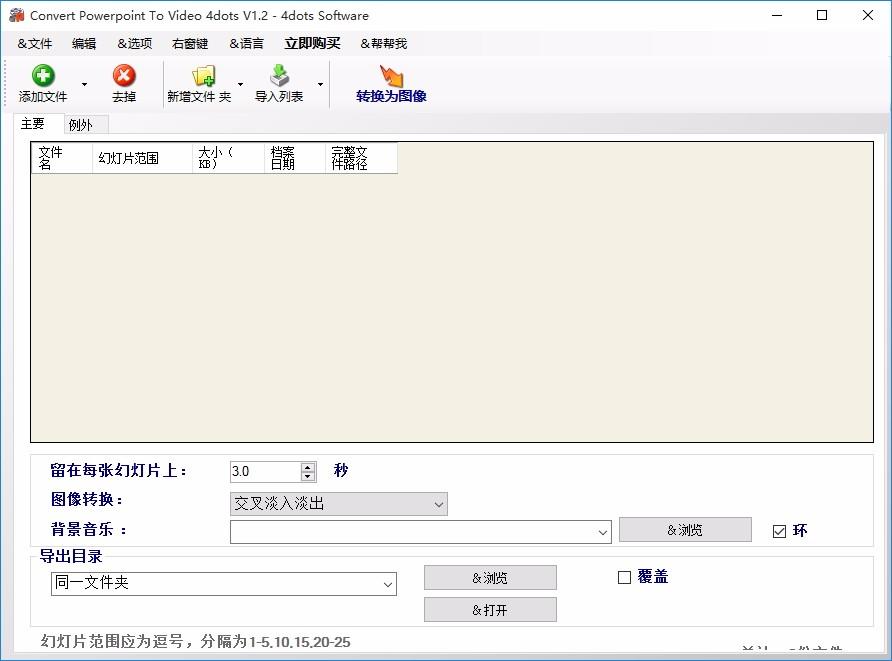Click the 大小(KB) column header
Screen dimensions: 892x661
pos(229,158)
